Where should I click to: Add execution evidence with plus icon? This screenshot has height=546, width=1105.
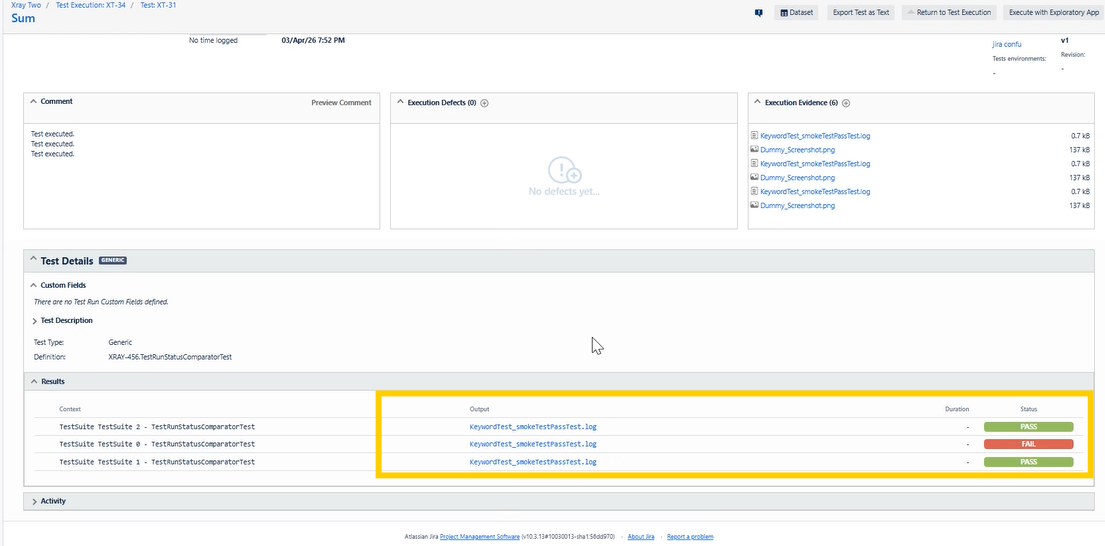pyautogui.click(x=846, y=103)
